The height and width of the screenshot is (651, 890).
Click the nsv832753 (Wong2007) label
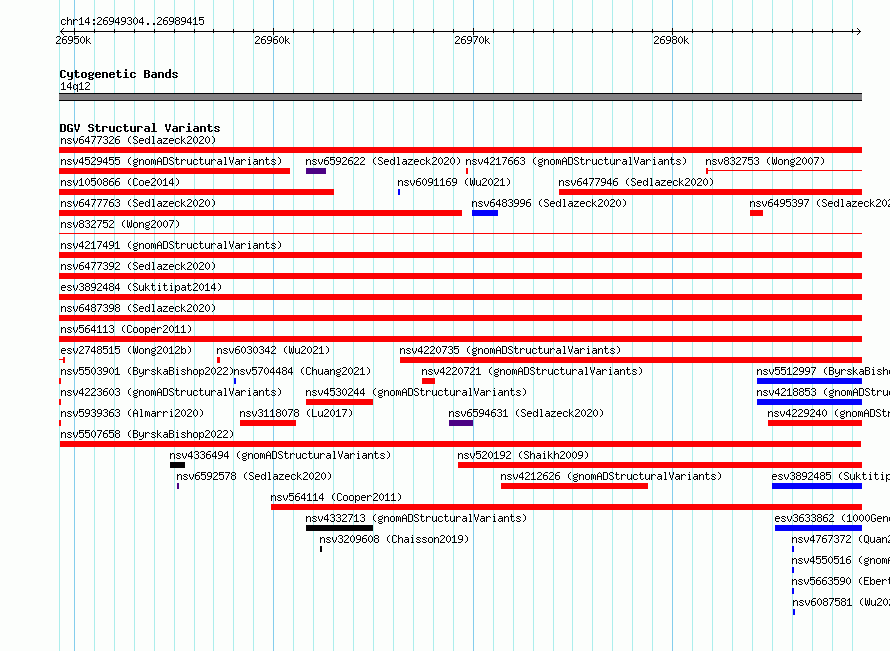(765, 161)
